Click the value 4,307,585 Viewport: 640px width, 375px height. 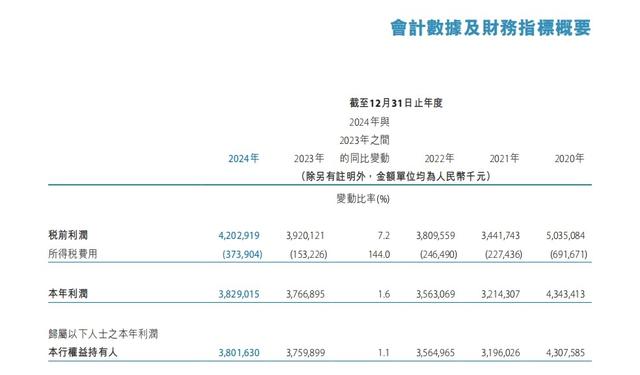point(565,353)
